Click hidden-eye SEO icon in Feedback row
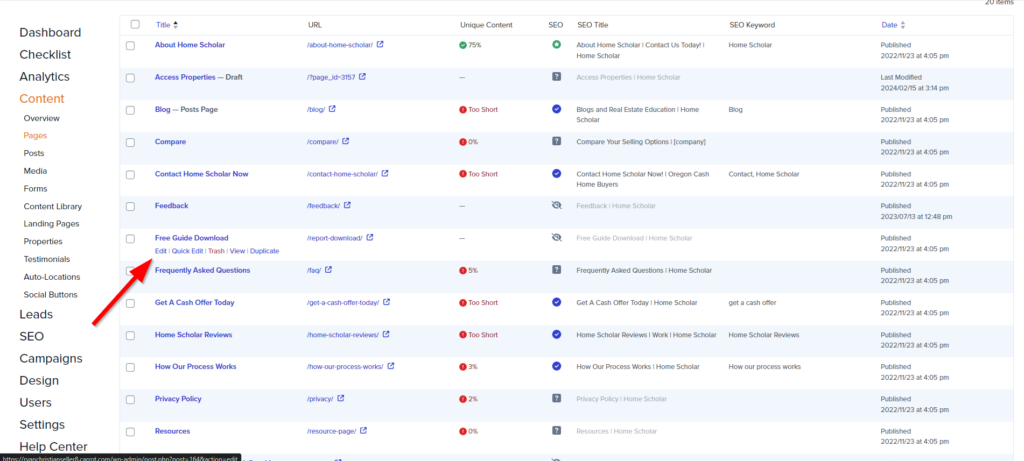This screenshot has width=1024, height=461. pos(556,205)
